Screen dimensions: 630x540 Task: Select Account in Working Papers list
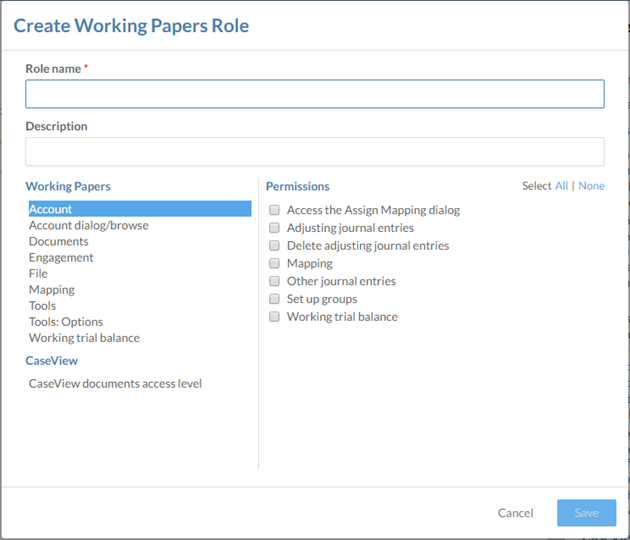point(50,209)
